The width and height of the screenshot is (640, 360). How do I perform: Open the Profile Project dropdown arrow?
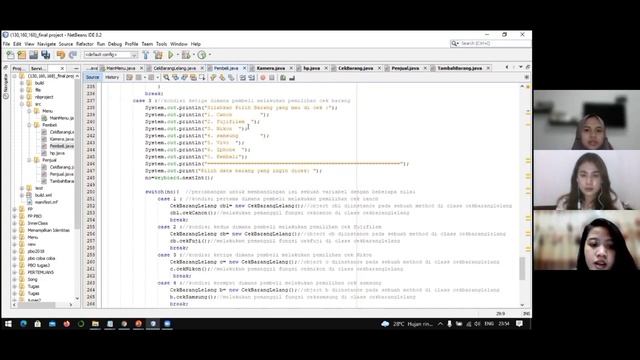(x=210, y=55)
